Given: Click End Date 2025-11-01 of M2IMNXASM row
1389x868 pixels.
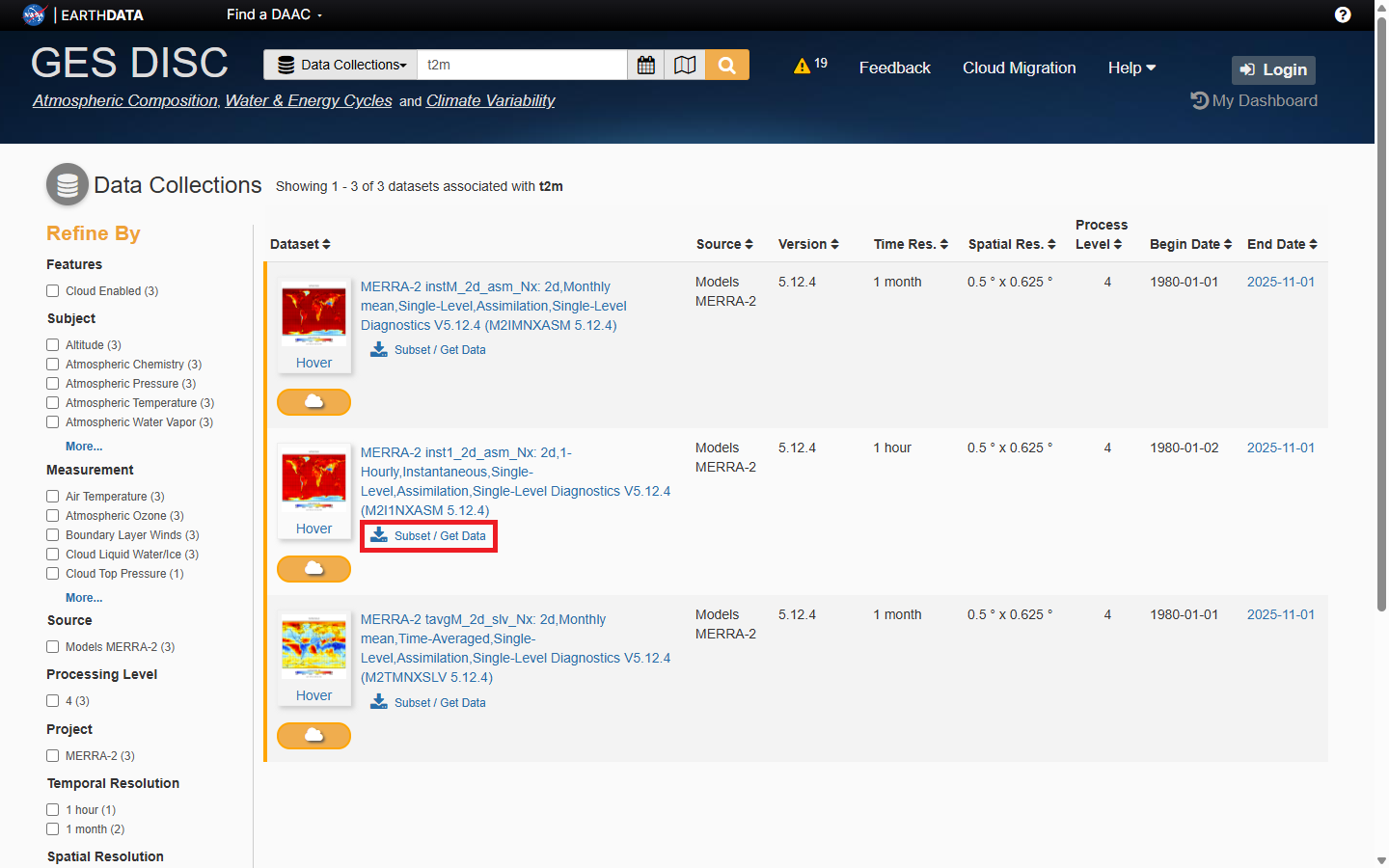Looking at the screenshot, I should [x=1280, y=282].
